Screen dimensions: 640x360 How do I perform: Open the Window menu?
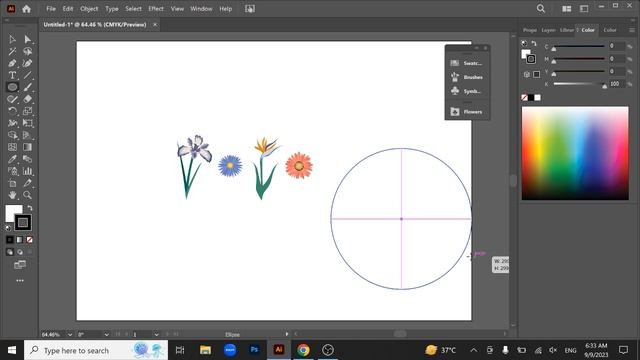point(201,9)
